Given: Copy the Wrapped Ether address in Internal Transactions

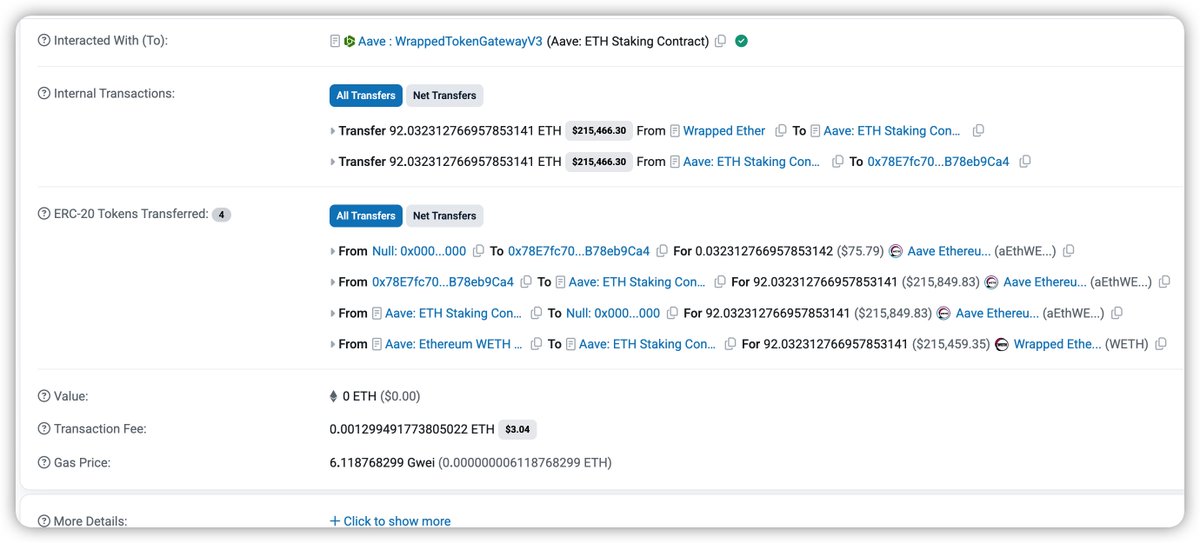Looking at the screenshot, I should (782, 131).
